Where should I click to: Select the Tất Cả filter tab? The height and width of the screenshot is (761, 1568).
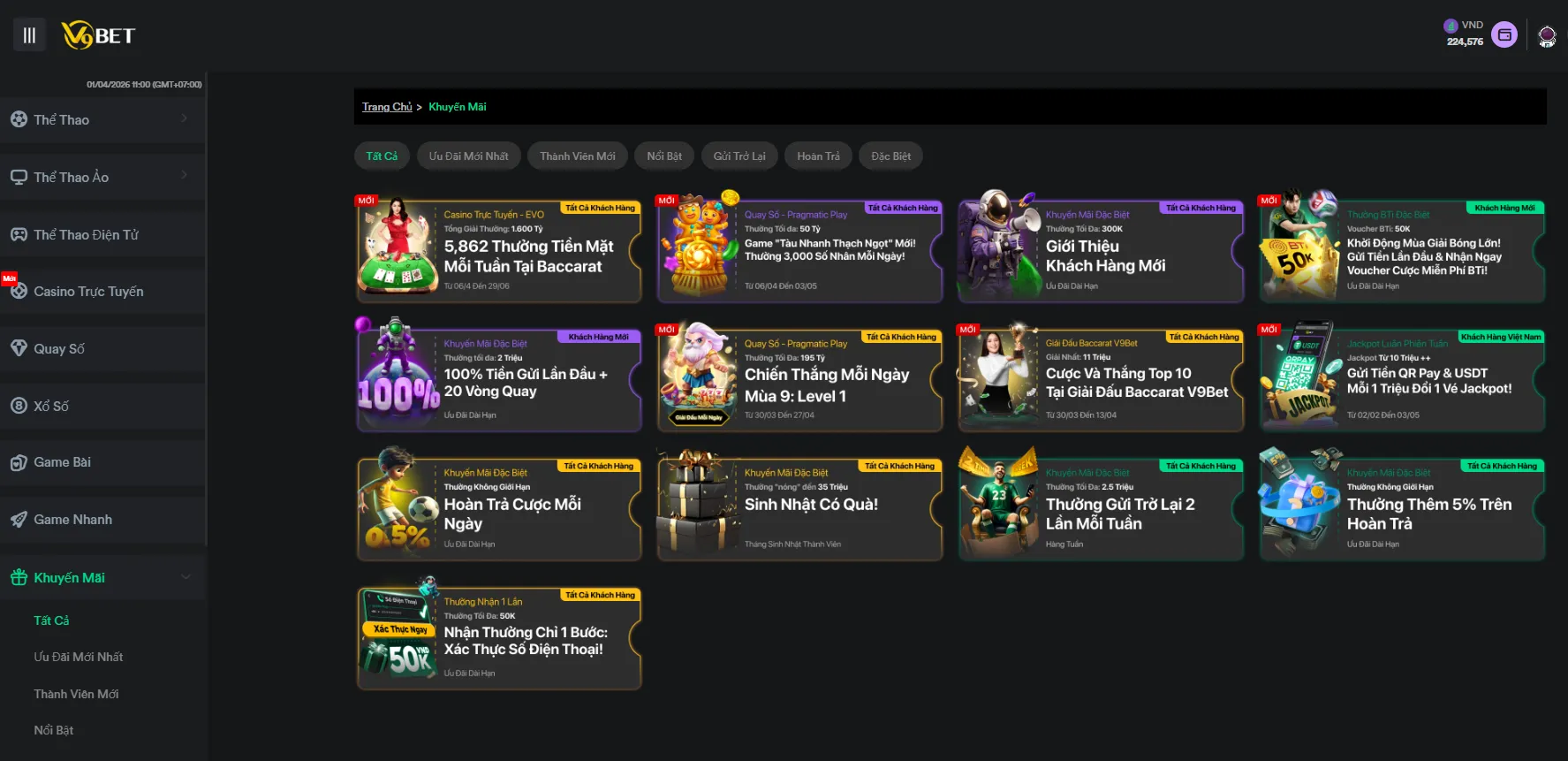[382, 156]
